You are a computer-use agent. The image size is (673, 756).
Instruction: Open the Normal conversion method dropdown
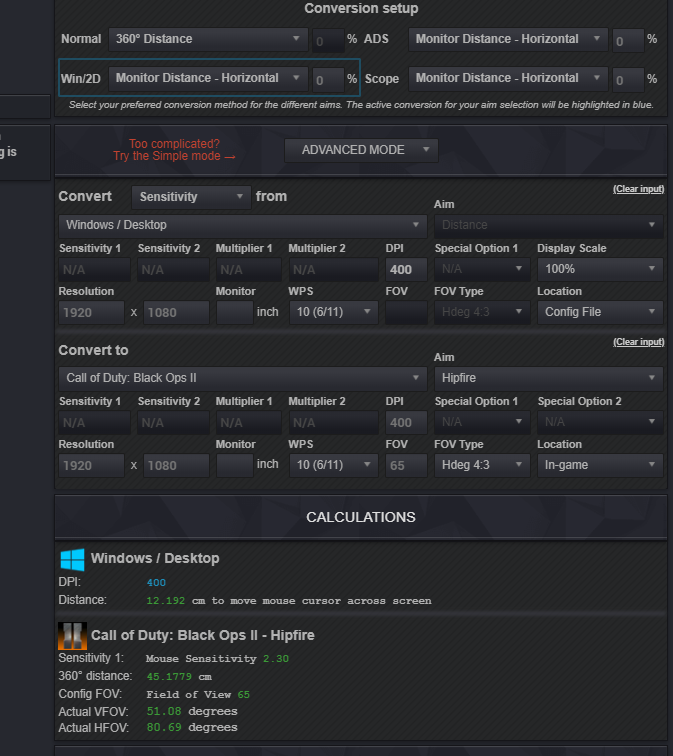208,39
